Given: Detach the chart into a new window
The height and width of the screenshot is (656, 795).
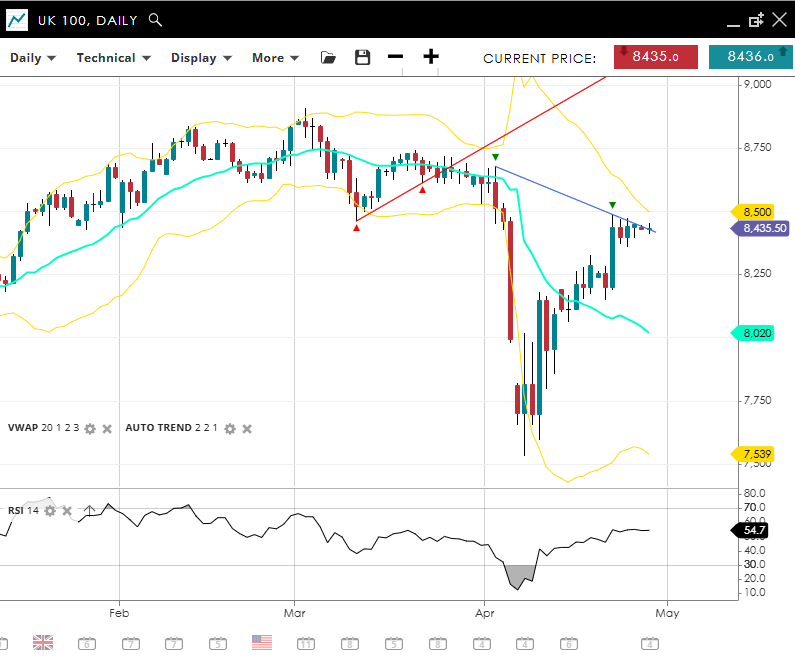Looking at the screenshot, I should (x=756, y=19).
